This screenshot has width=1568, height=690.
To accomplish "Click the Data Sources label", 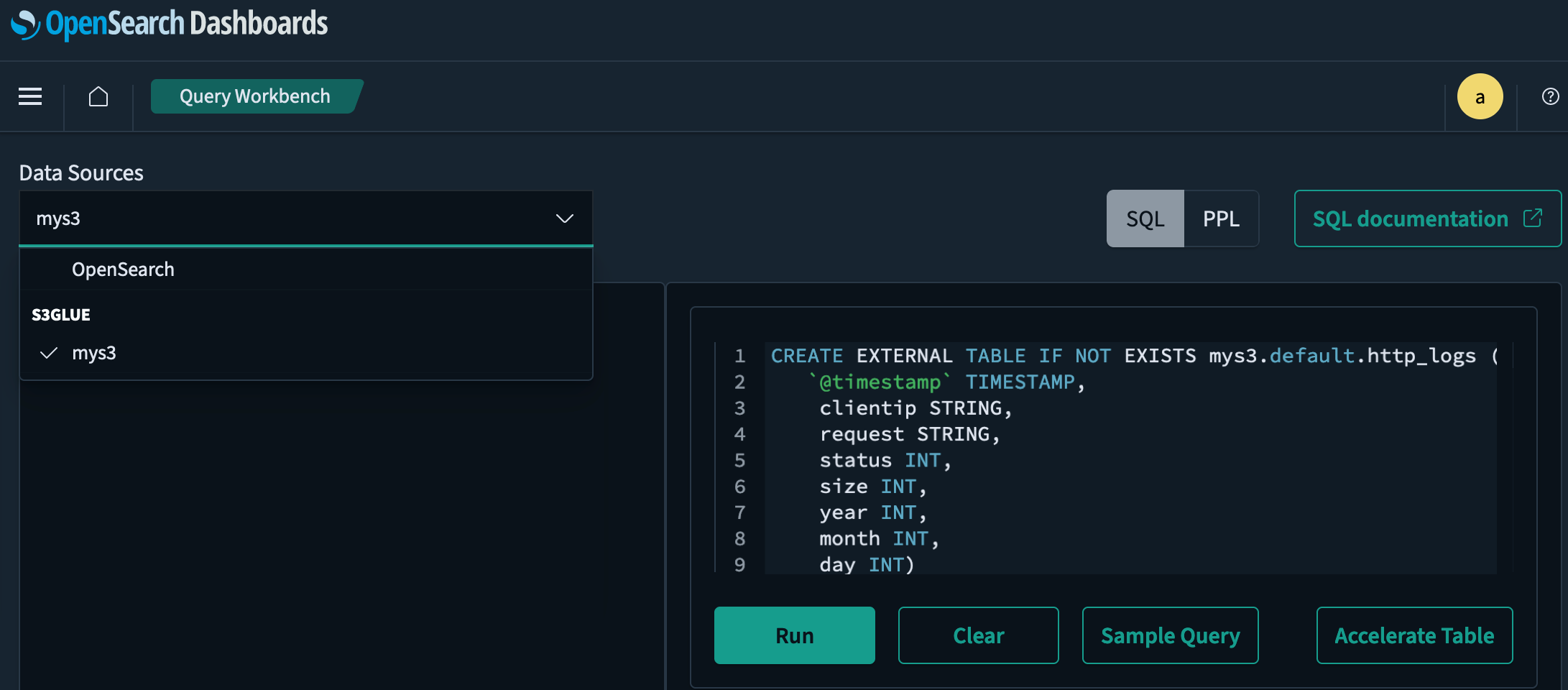I will [81, 173].
